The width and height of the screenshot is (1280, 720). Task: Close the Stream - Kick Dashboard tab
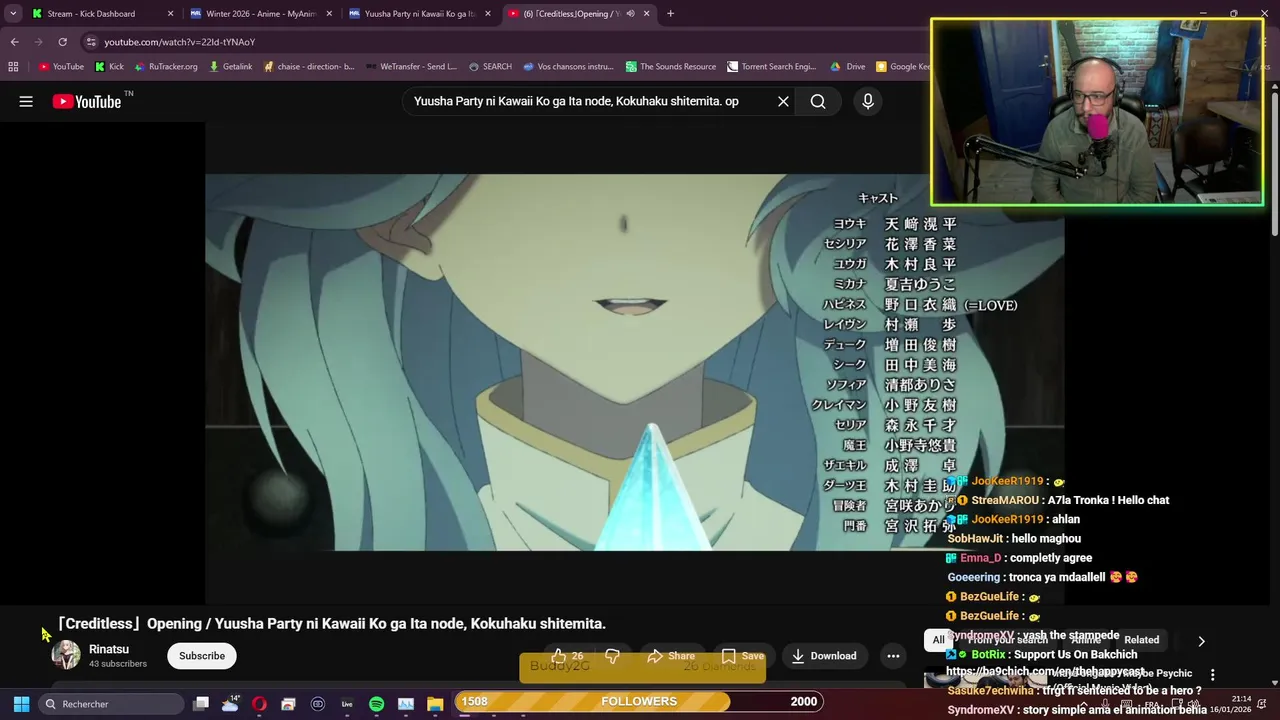click(x=170, y=14)
